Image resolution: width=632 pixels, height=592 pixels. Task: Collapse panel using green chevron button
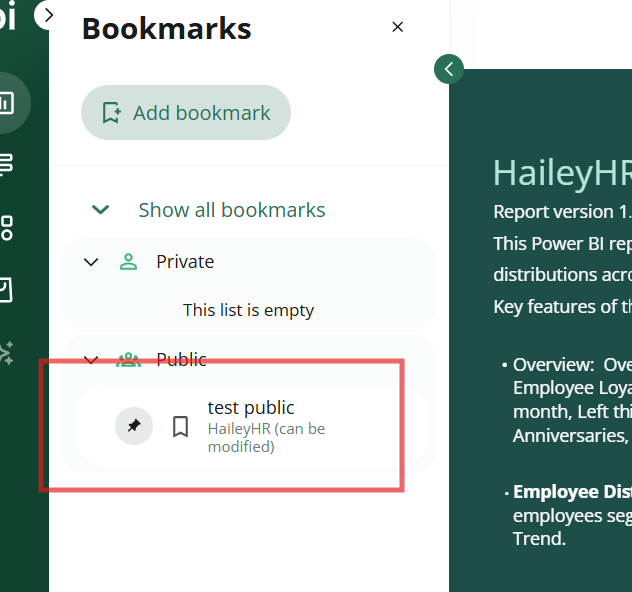tap(449, 69)
